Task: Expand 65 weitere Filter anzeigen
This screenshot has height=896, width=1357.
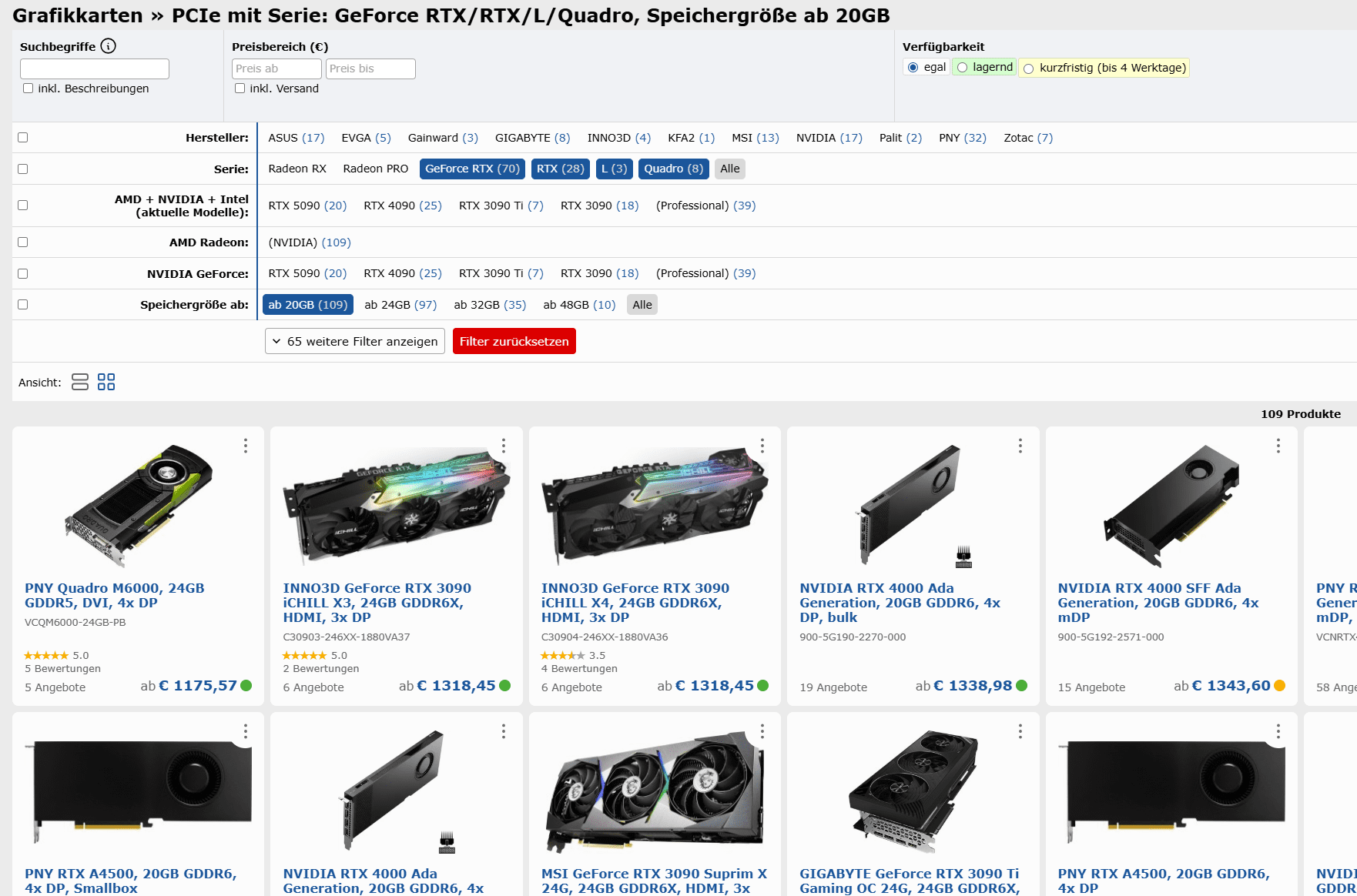Action: tap(355, 342)
